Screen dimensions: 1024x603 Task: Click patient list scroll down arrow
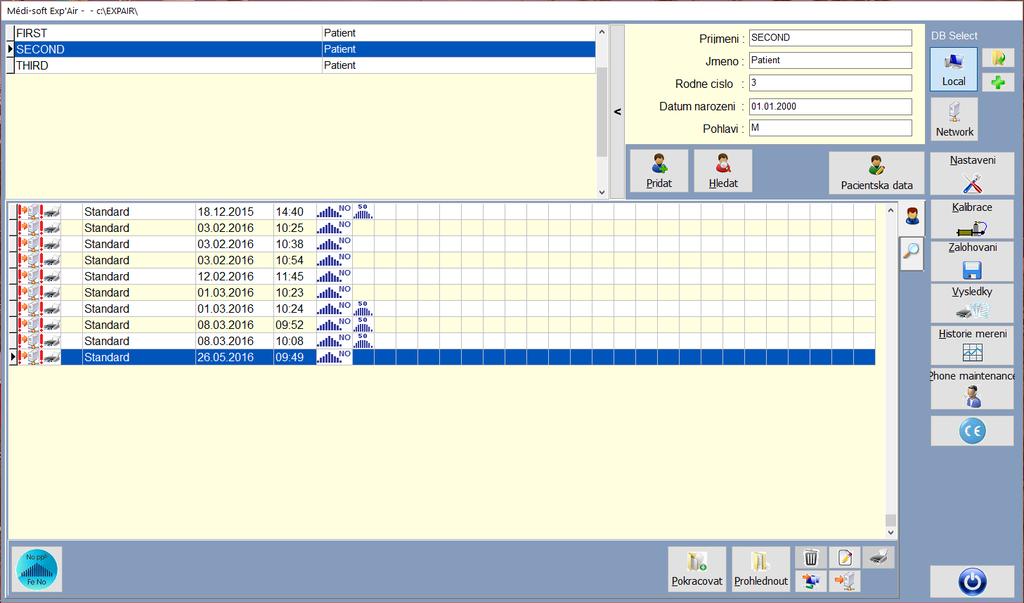click(x=602, y=192)
